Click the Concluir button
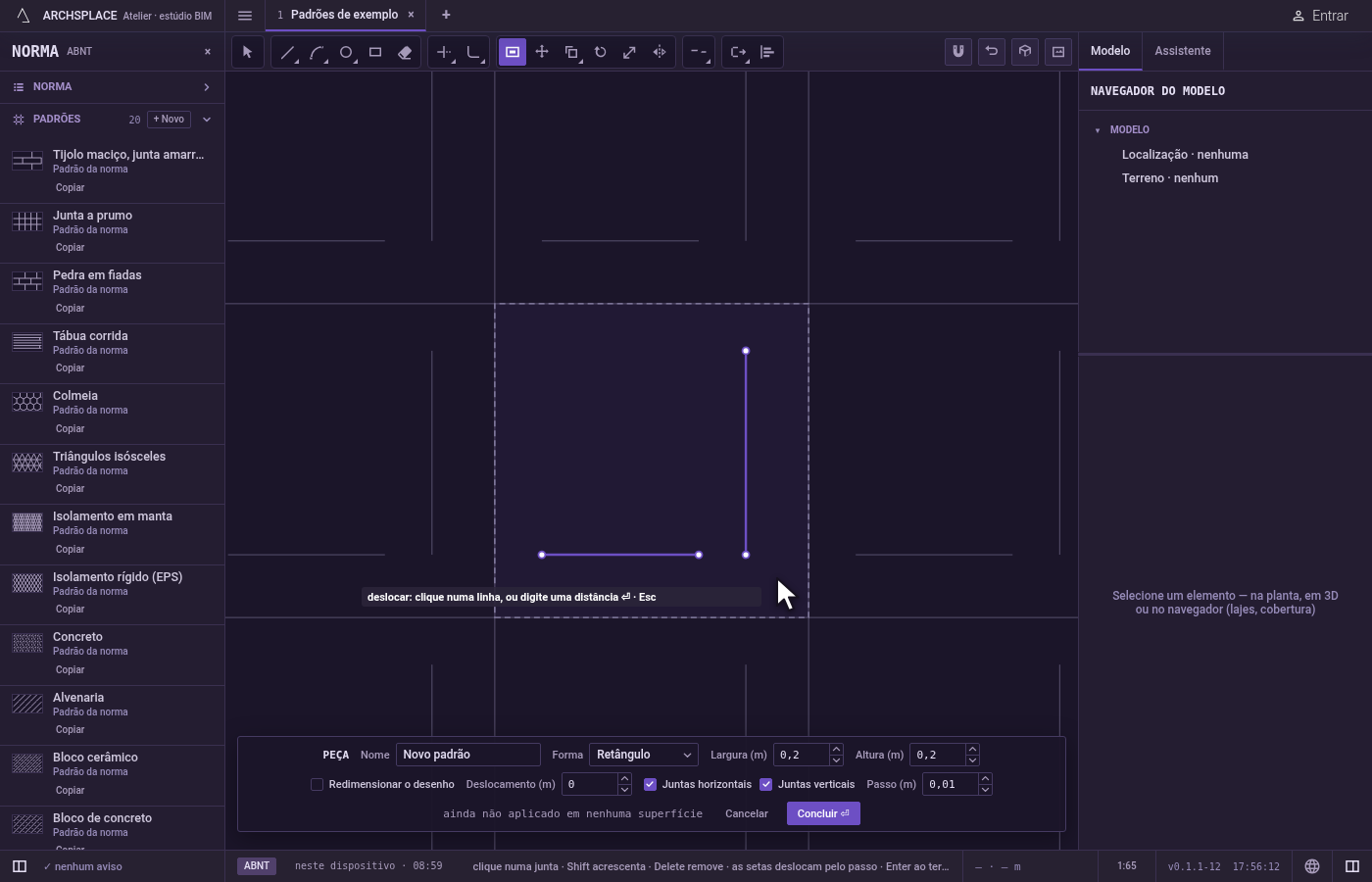The height and width of the screenshot is (882, 1372). tap(823, 813)
